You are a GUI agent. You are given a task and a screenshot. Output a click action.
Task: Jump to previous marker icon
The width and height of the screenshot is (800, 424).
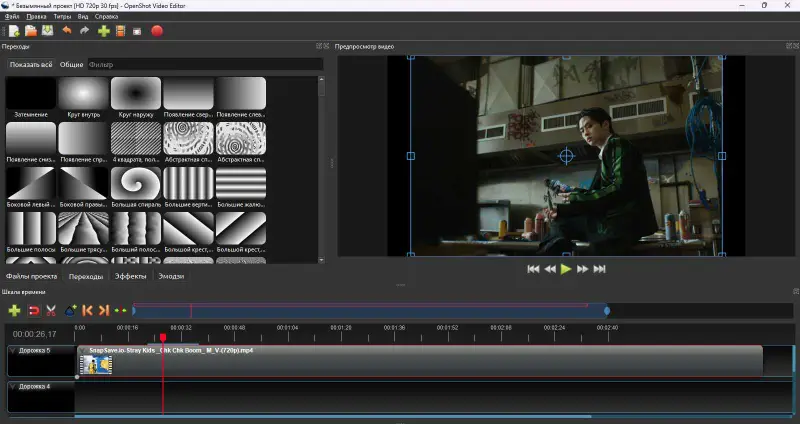coord(87,310)
